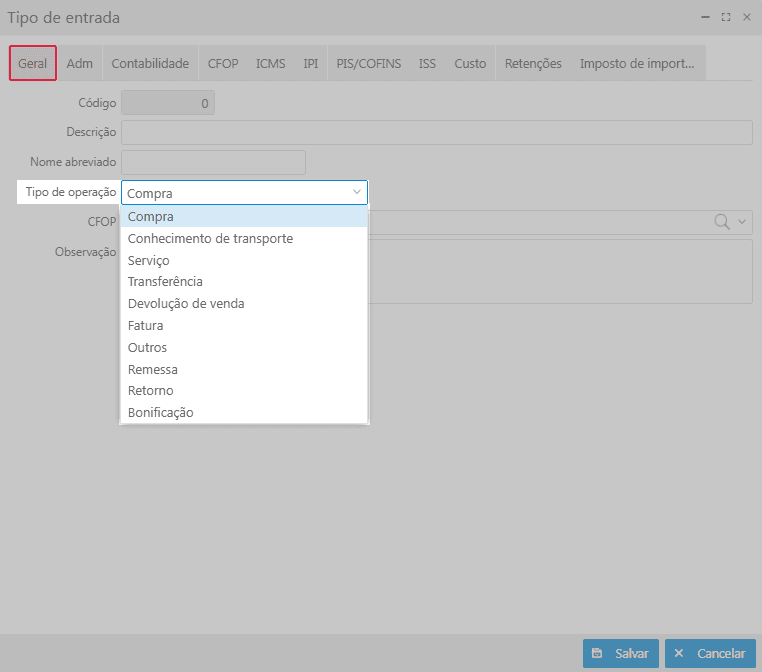
Task: Pick the Transferência option
Action: 165,282
